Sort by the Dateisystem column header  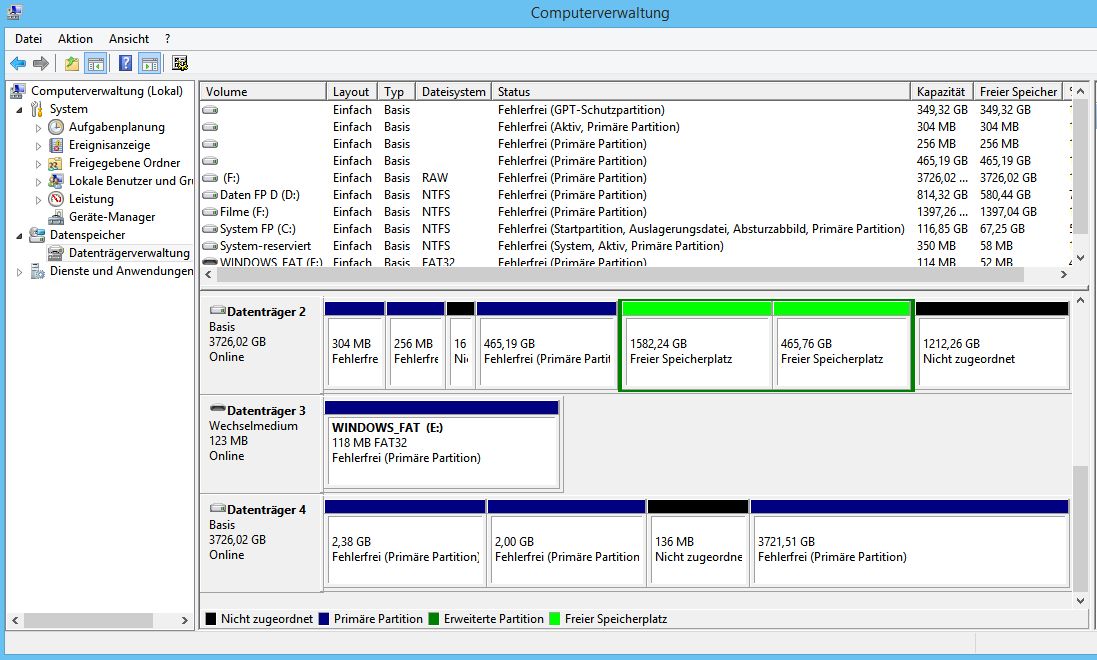tap(453, 92)
